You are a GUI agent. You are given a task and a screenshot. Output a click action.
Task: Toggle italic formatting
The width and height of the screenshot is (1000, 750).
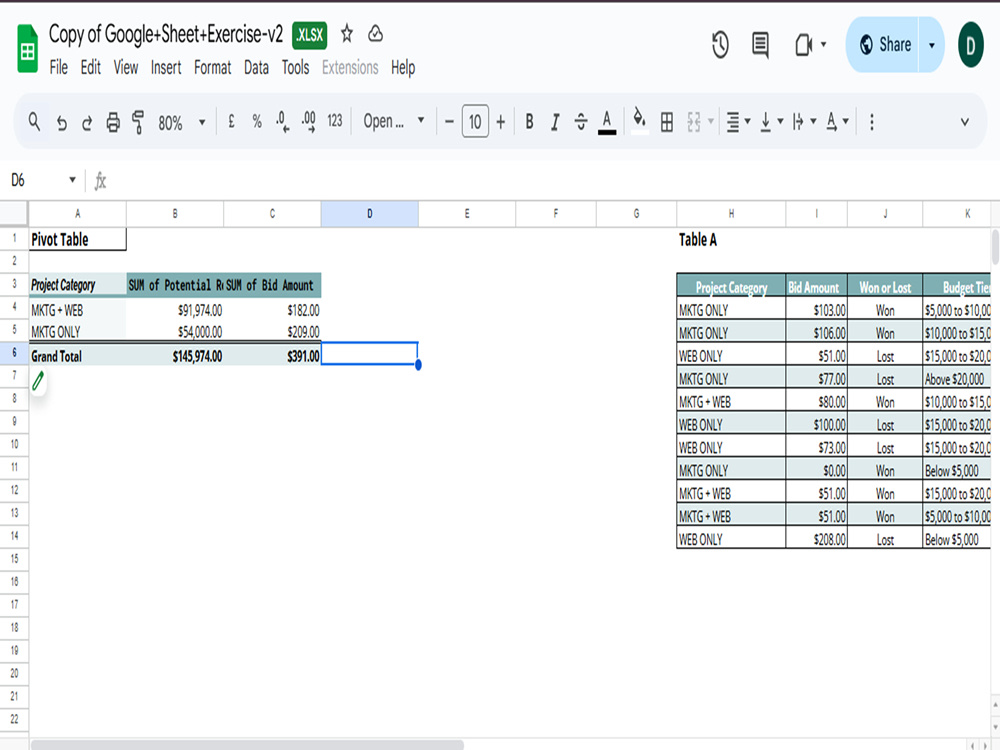click(555, 121)
